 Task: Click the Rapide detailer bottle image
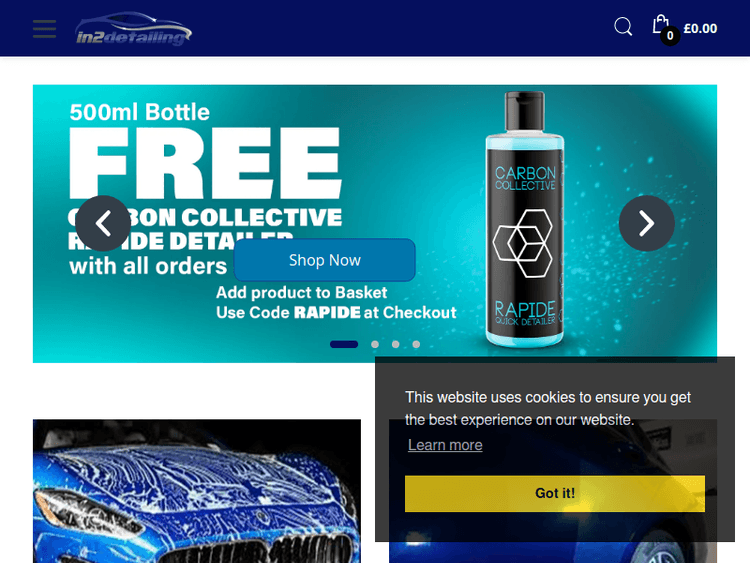[525, 219]
